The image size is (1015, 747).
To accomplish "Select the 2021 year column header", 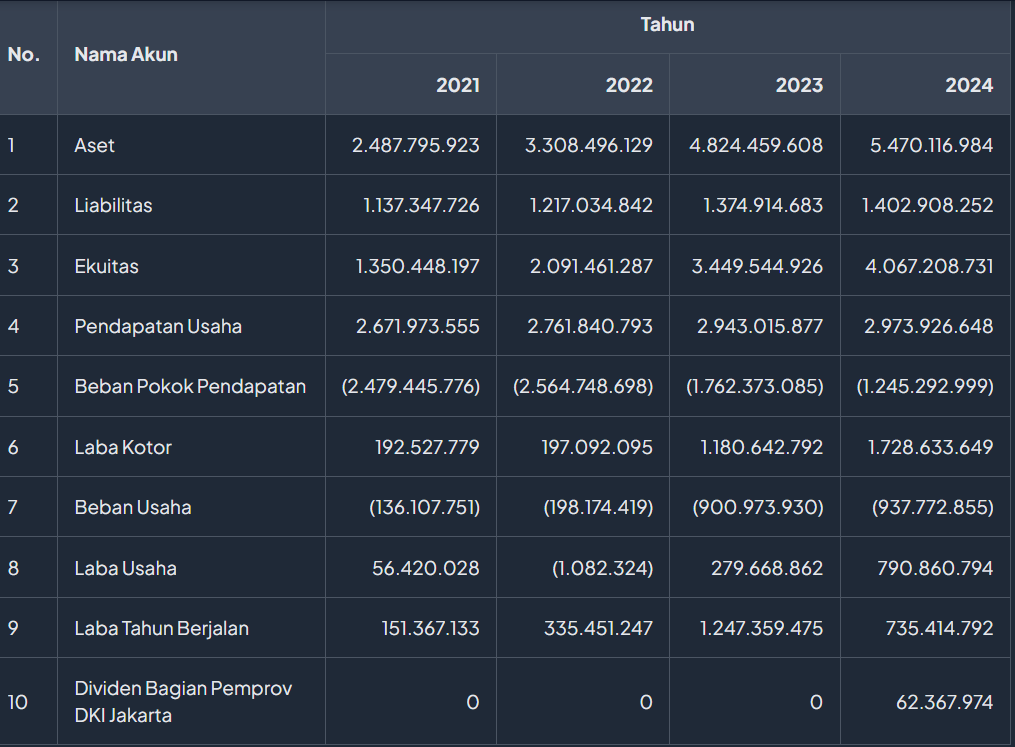I will [457, 85].
